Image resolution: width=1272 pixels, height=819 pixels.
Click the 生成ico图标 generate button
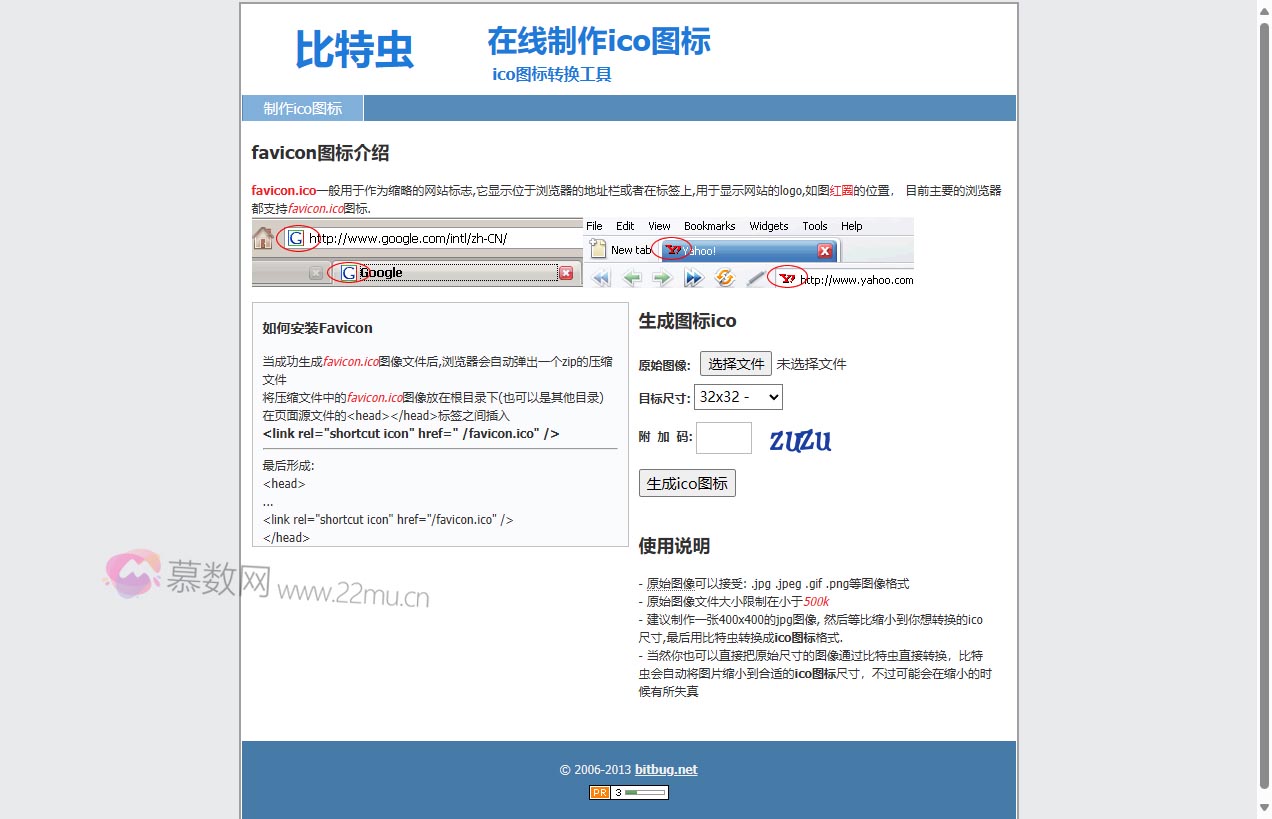(687, 482)
